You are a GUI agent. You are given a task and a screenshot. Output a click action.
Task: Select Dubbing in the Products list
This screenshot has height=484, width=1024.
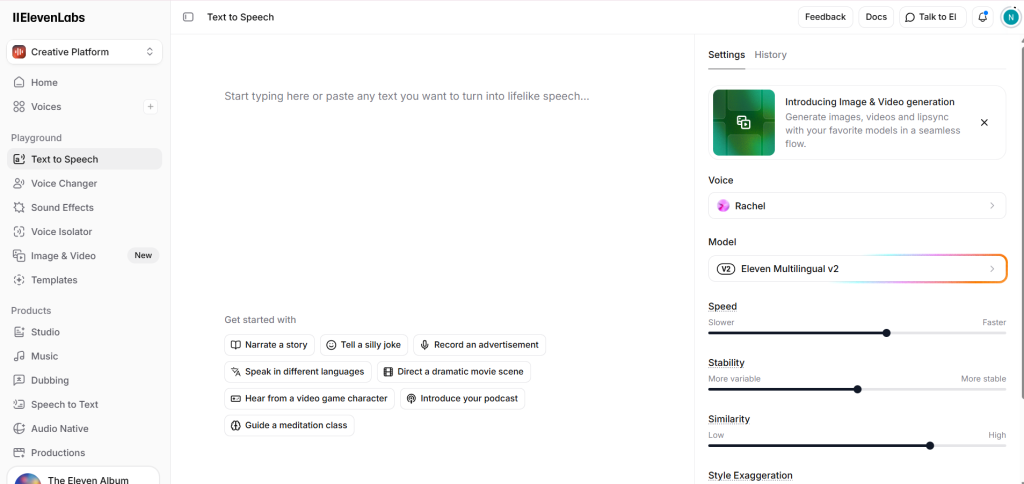50,380
